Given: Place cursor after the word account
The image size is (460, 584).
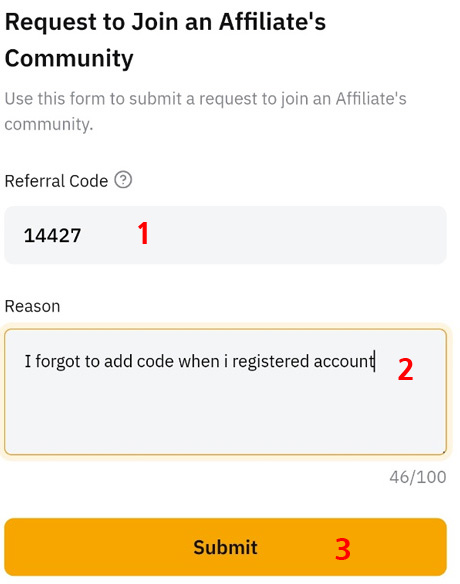Looking at the screenshot, I should (x=375, y=361).
